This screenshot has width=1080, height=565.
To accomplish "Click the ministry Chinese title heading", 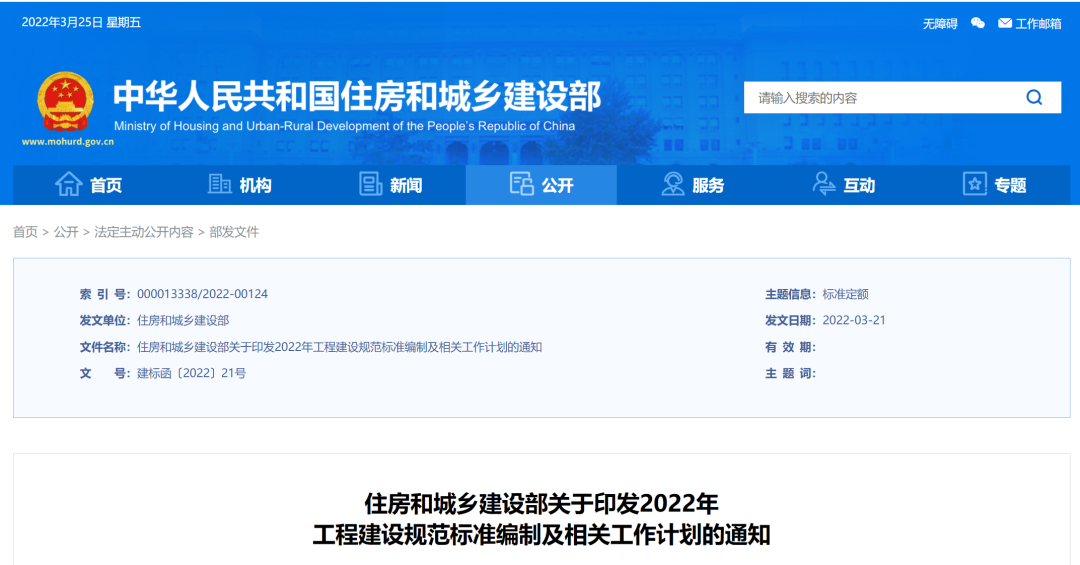I will click(357, 96).
